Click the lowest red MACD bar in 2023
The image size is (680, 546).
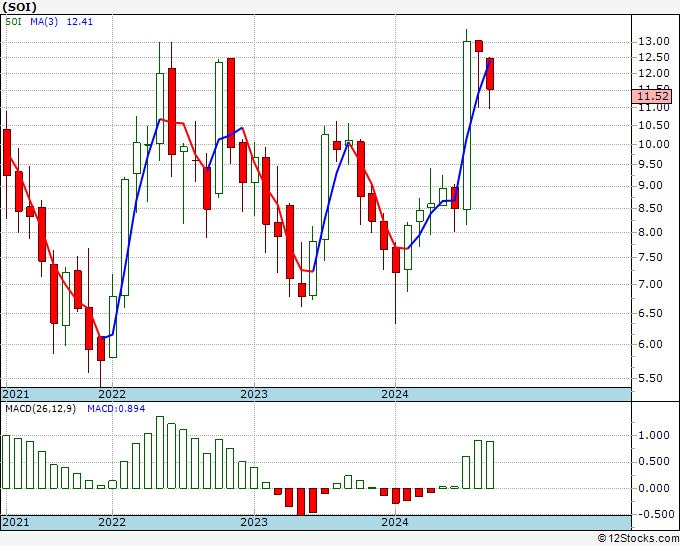301,502
